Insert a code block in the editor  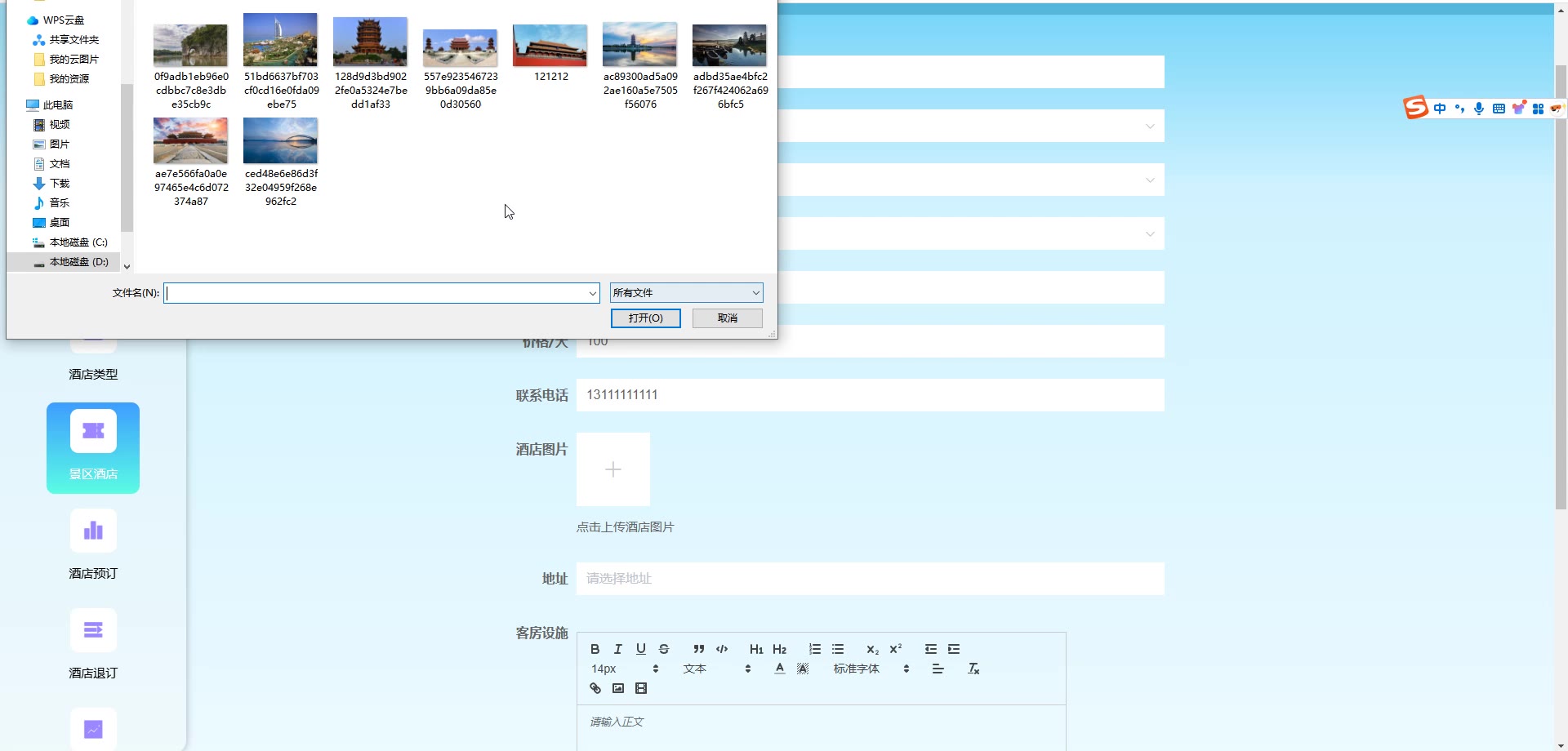722,649
